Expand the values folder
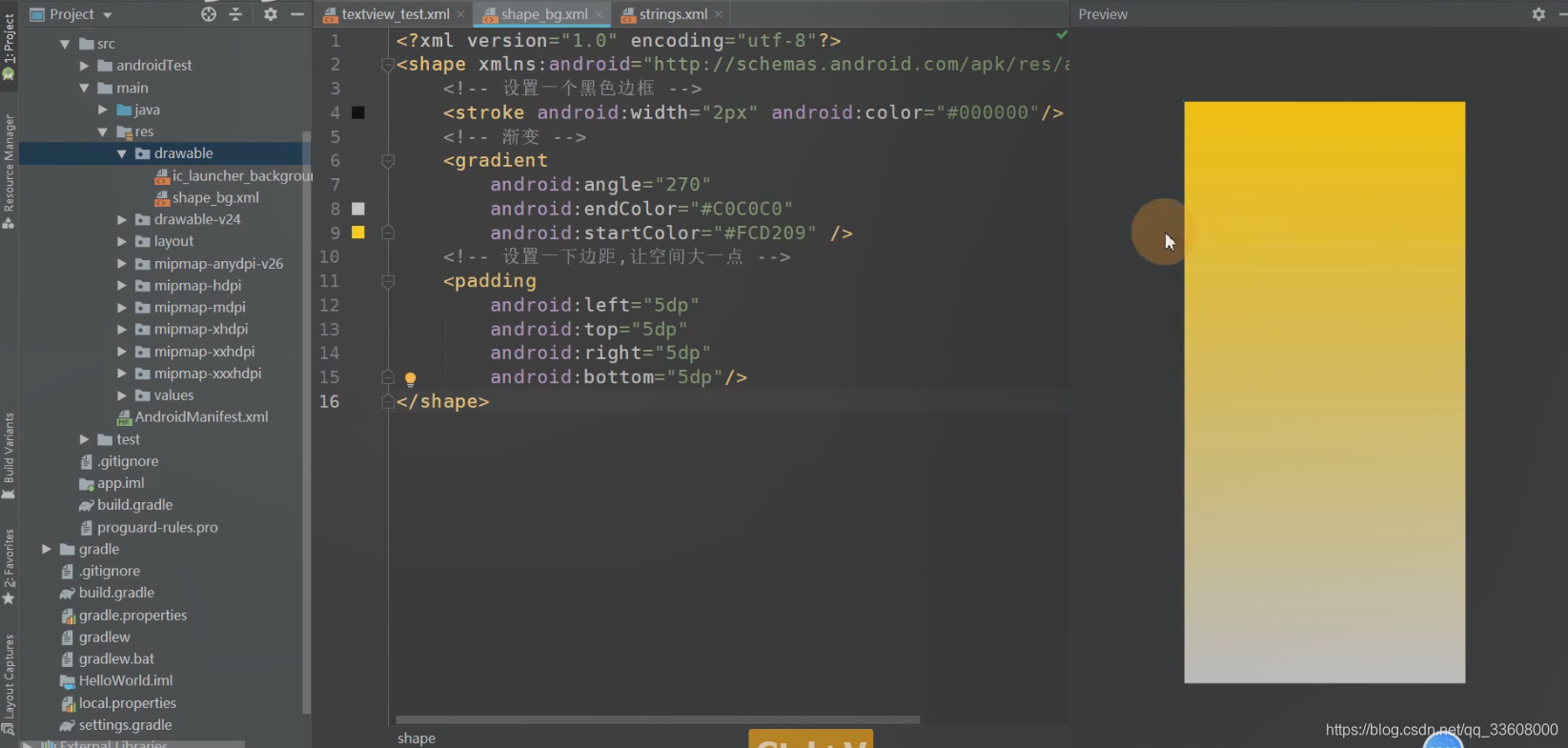This screenshot has height=748, width=1568. pyautogui.click(x=122, y=395)
